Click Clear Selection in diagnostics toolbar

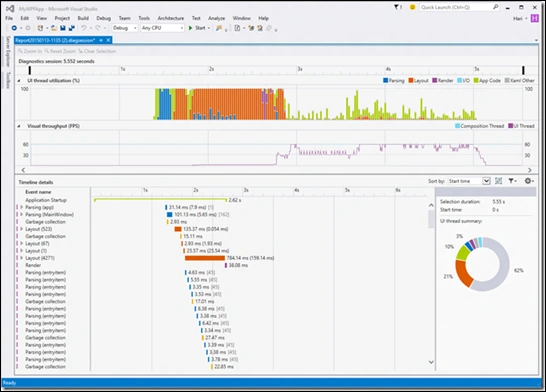(97, 51)
